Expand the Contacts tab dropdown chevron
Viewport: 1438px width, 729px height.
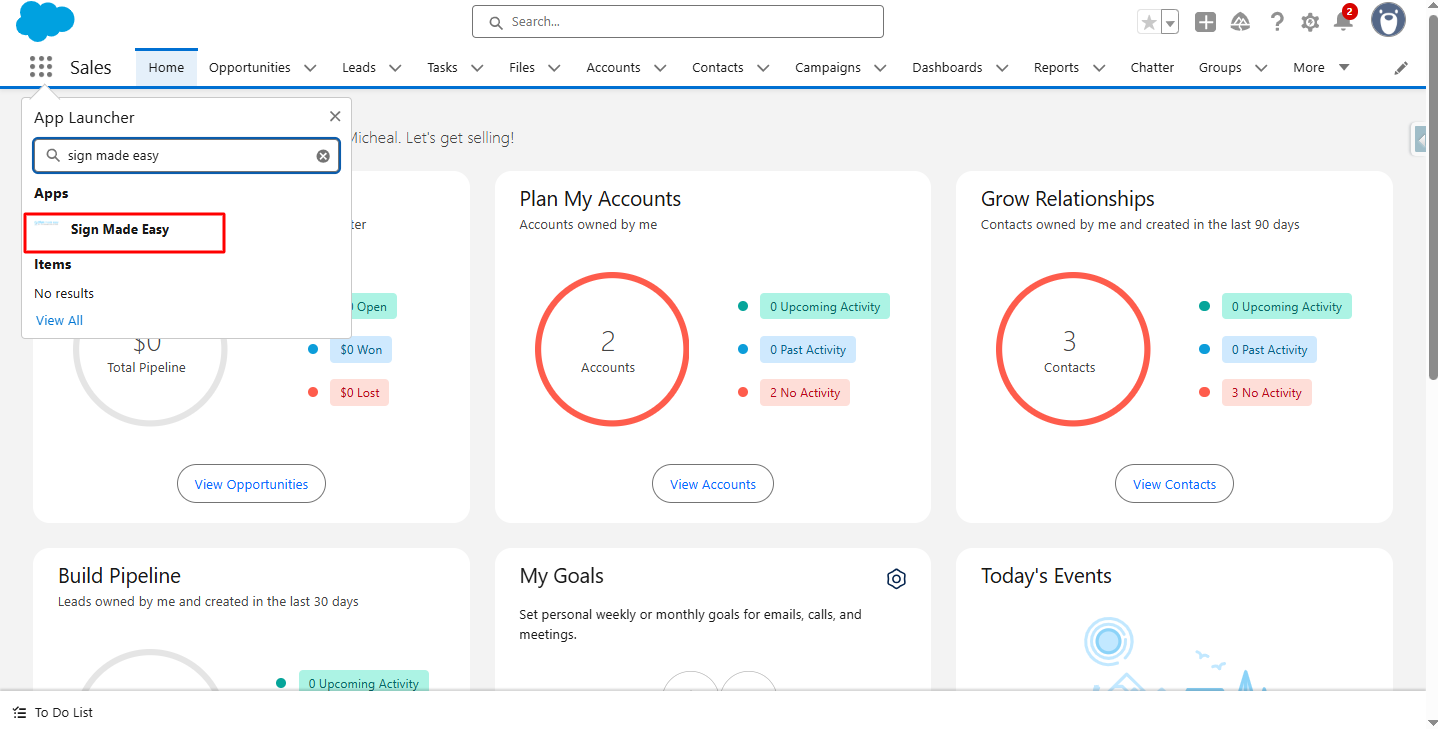click(x=763, y=68)
